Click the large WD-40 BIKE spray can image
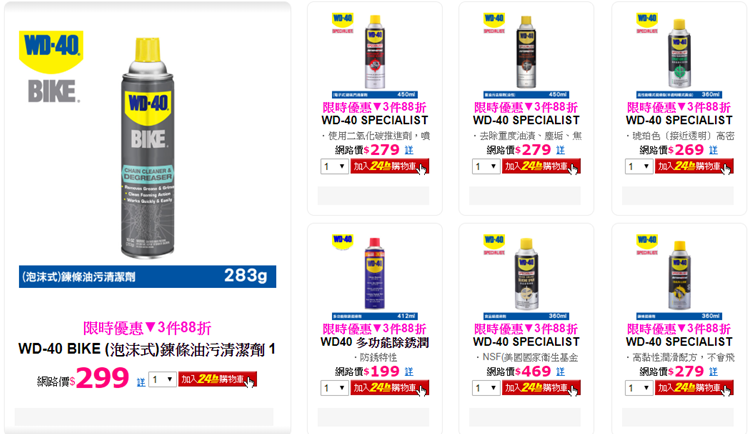Screen dimensions: 753x434 (147, 148)
